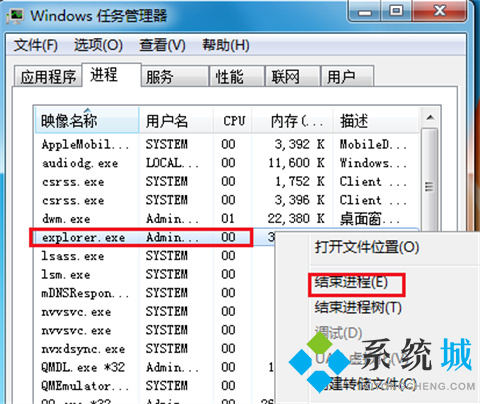Open the 查看(V) menu
Screen dimensions: 480x404
coord(162,45)
